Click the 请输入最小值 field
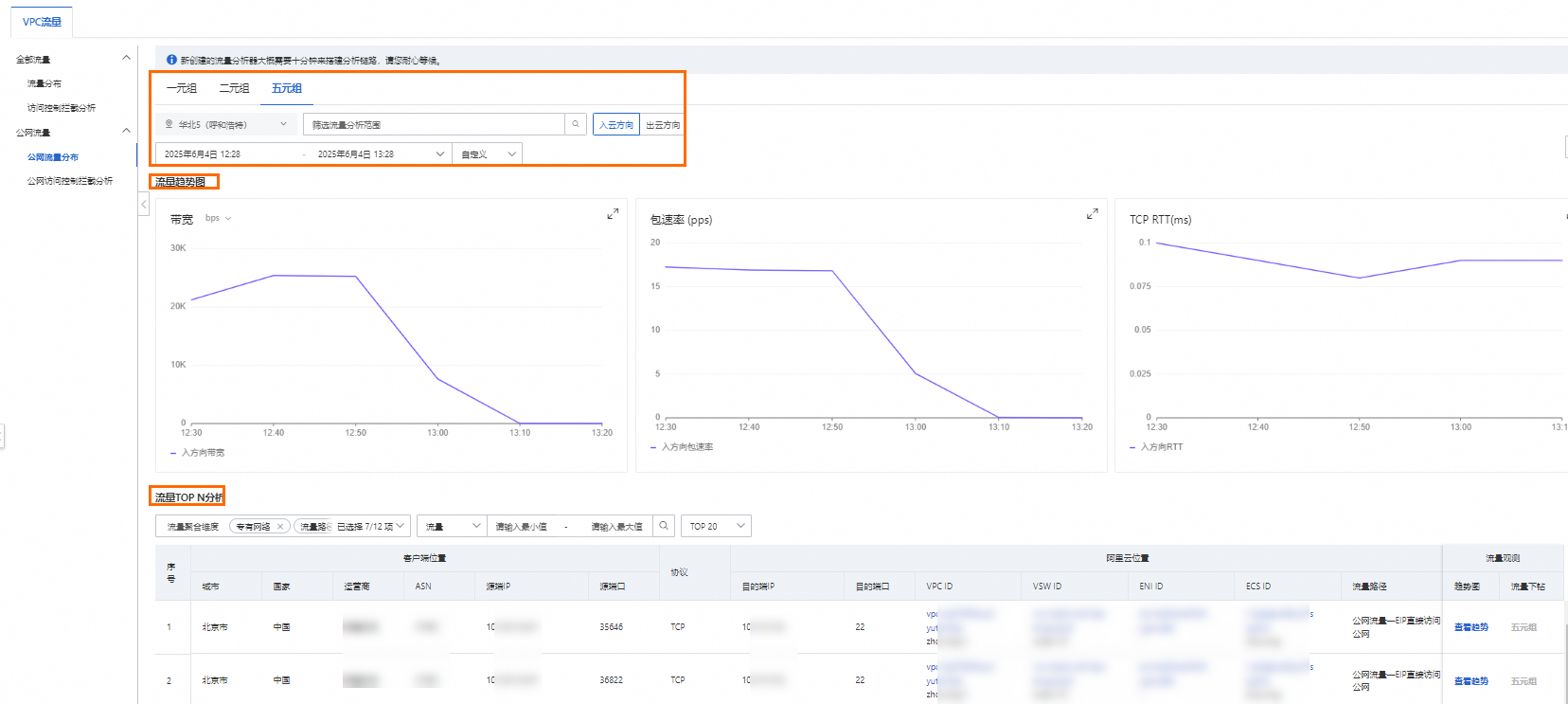The image size is (1568, 704). pos(522,527)
